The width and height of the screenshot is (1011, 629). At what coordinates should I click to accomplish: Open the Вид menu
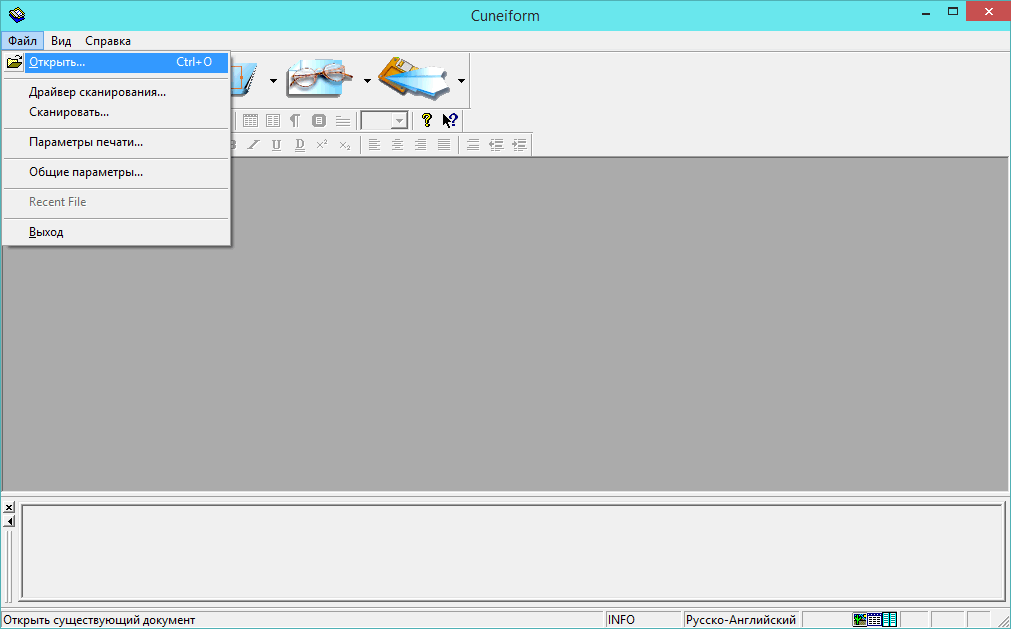[61, 41]
